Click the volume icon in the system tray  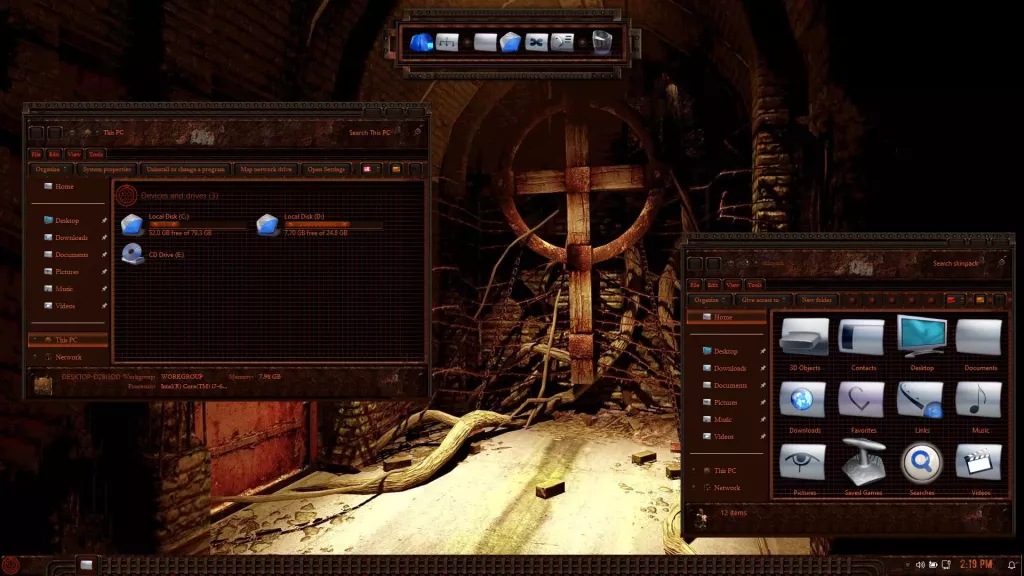pyautogui.click(x=920, y=564)
